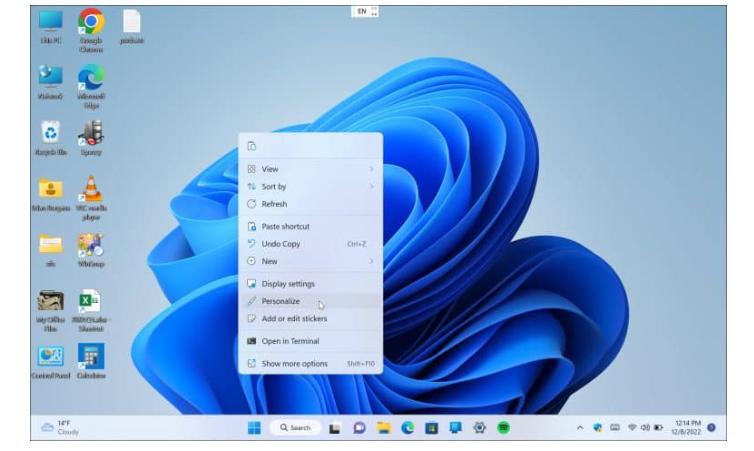
Task: Click the paste icon atop context menu
Action: click(x=251, y=146)
